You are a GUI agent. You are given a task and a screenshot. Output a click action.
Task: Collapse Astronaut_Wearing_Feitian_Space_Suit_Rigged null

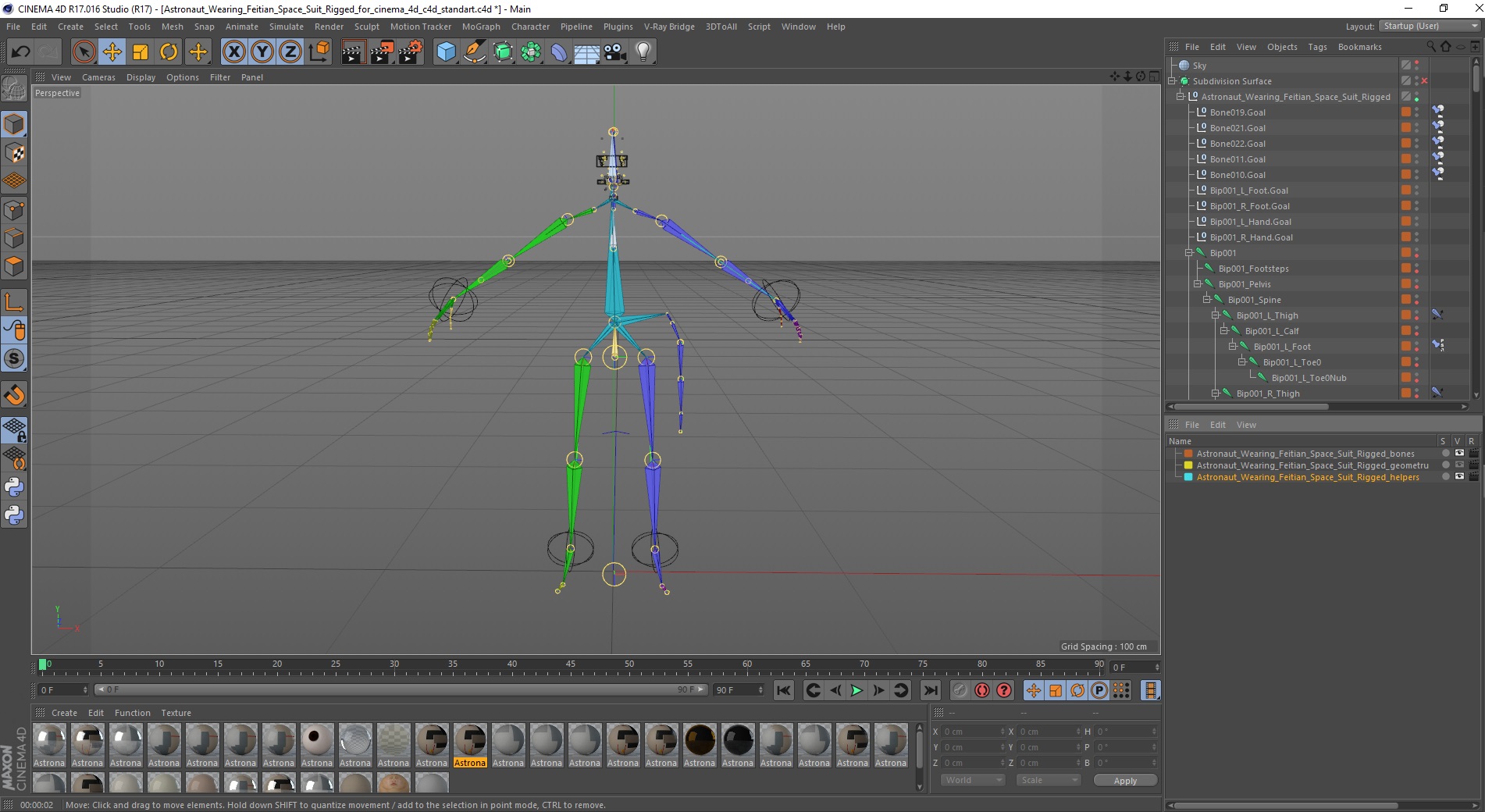1181,97
